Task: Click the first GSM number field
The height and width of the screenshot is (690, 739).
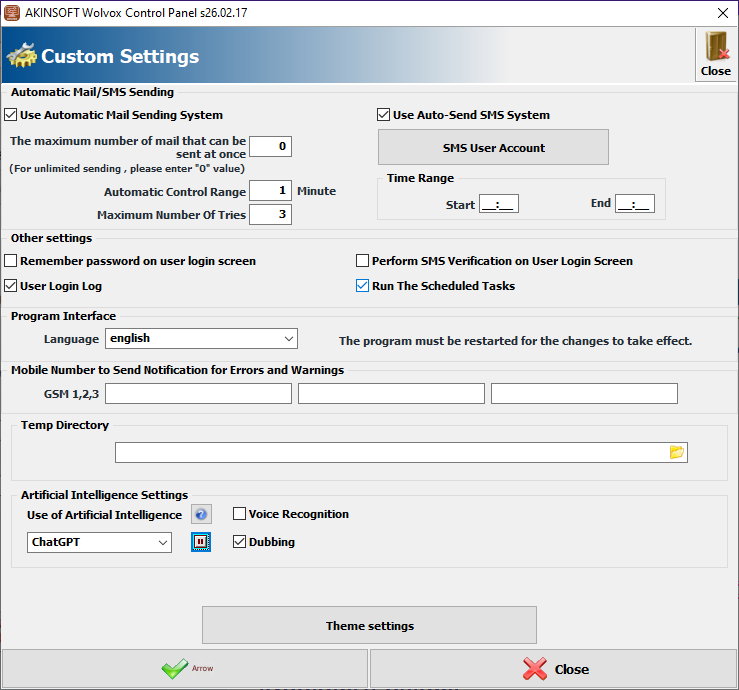Action: [198, 394]
